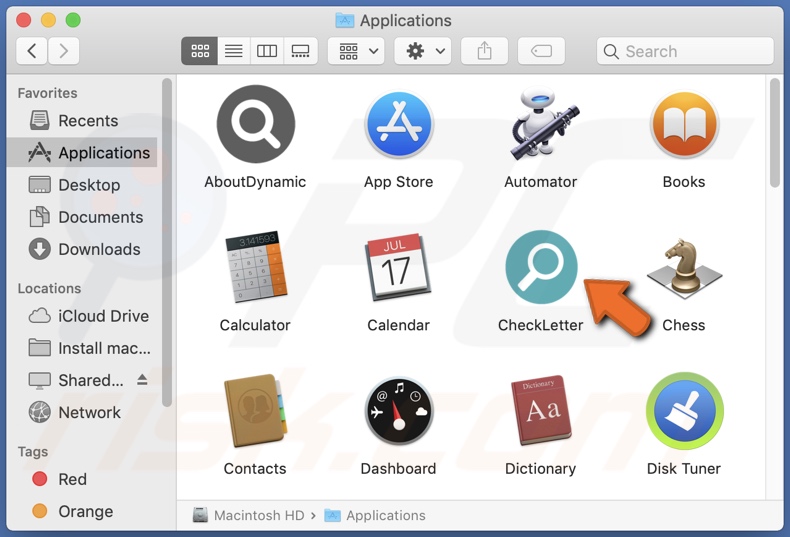Click the Automator name label
Screen dimensions: 790x537
pos(541,182)
